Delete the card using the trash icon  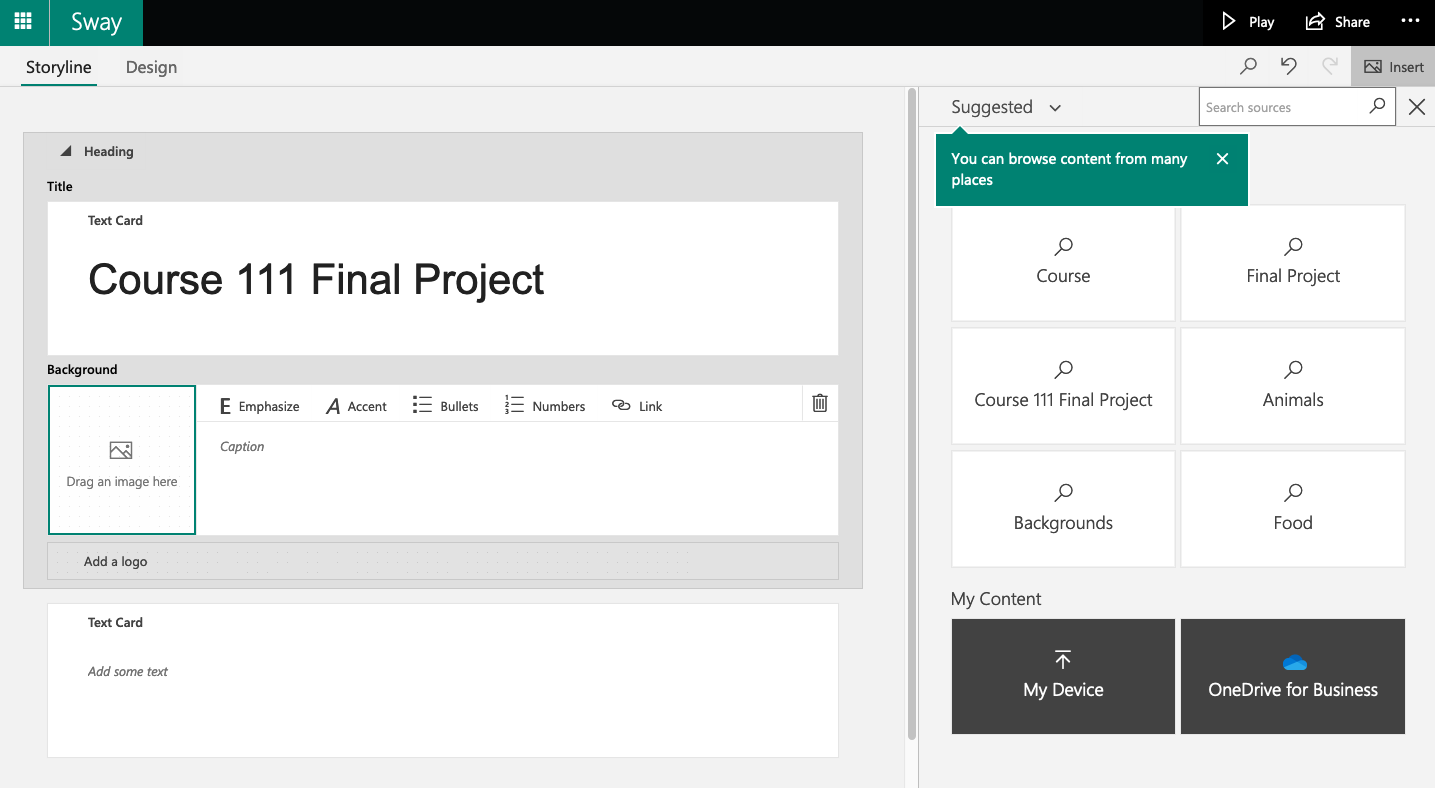tap(819, 402)
